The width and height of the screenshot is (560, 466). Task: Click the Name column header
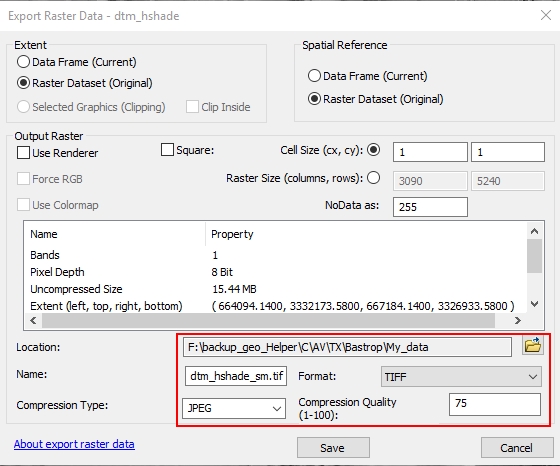click(x=115, y=234)
